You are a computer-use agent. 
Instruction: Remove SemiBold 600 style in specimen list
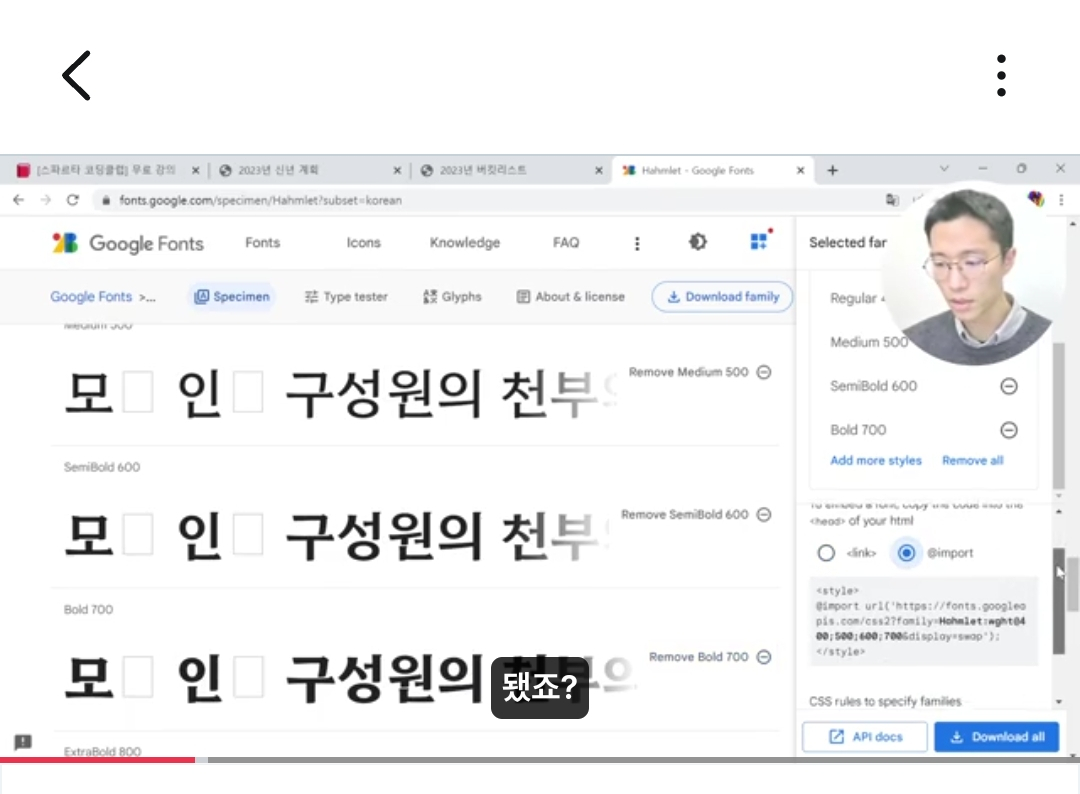(x=764, y=514)
